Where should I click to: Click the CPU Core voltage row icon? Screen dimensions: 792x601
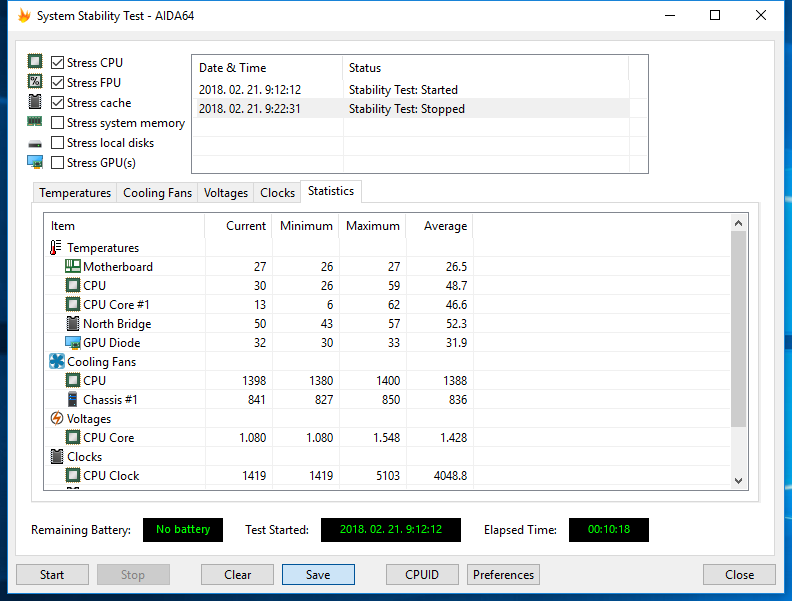(73, 437)
